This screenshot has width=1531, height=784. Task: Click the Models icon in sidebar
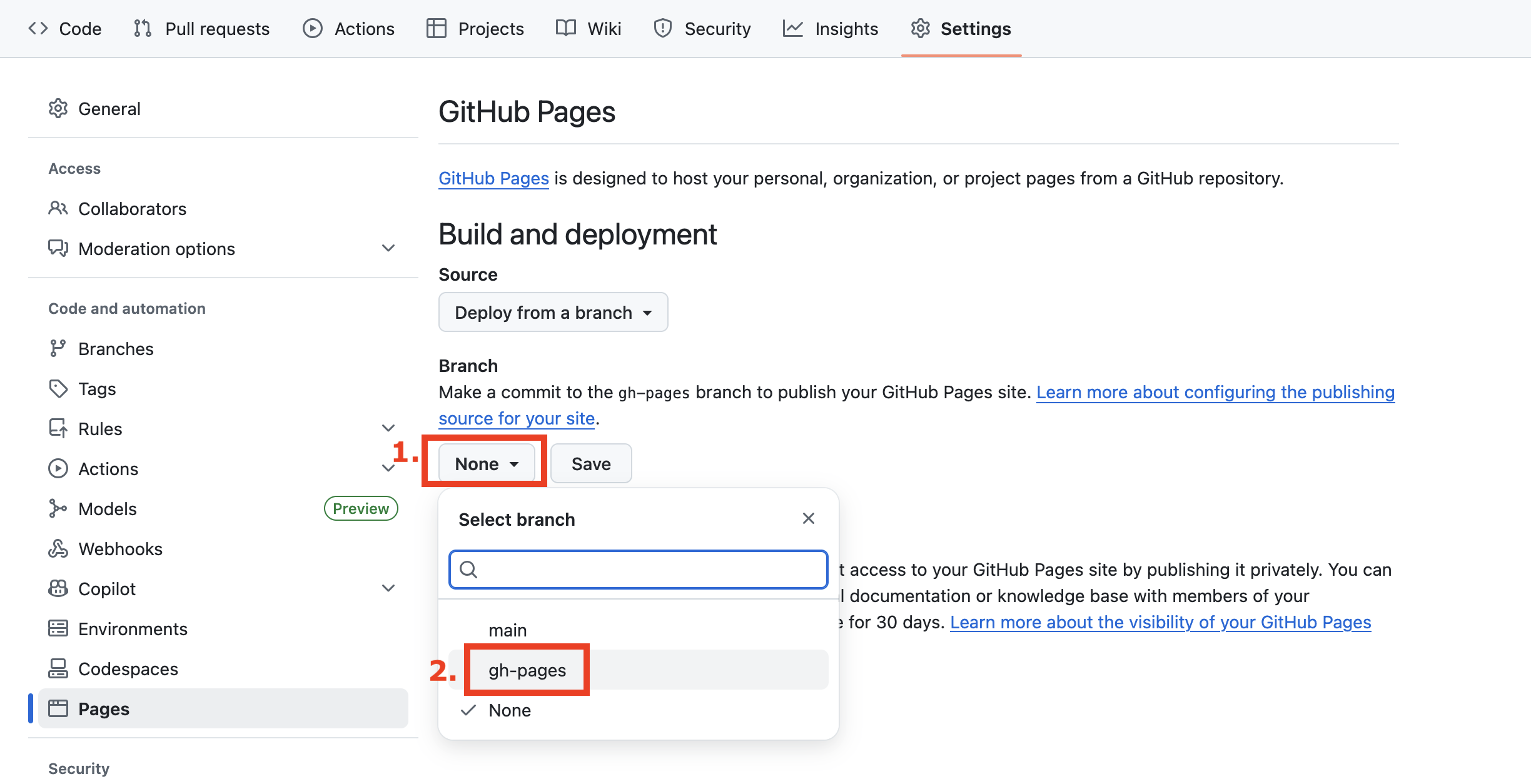[x=58, y=509]
